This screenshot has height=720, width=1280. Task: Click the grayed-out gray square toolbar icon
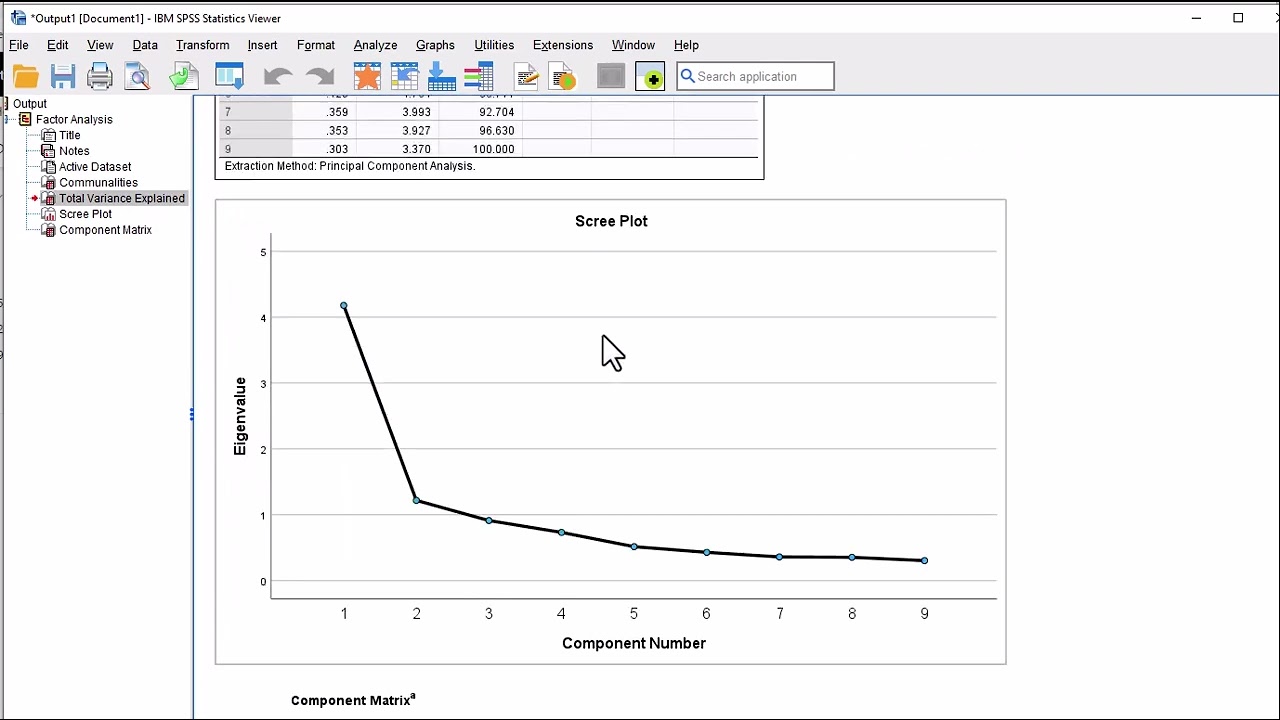pos(610,76)
